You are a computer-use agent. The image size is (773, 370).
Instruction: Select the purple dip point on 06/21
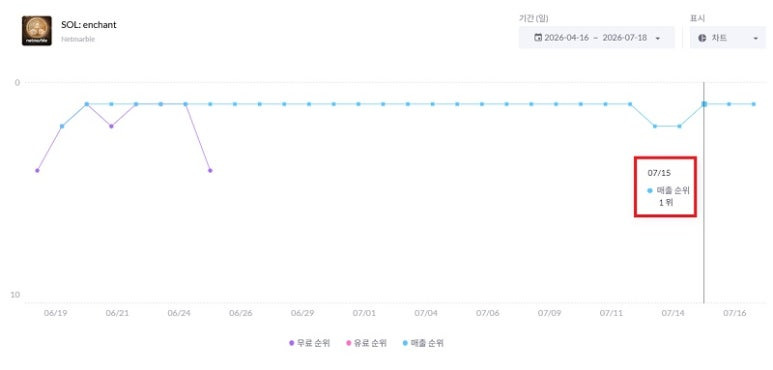click(111, 126)
